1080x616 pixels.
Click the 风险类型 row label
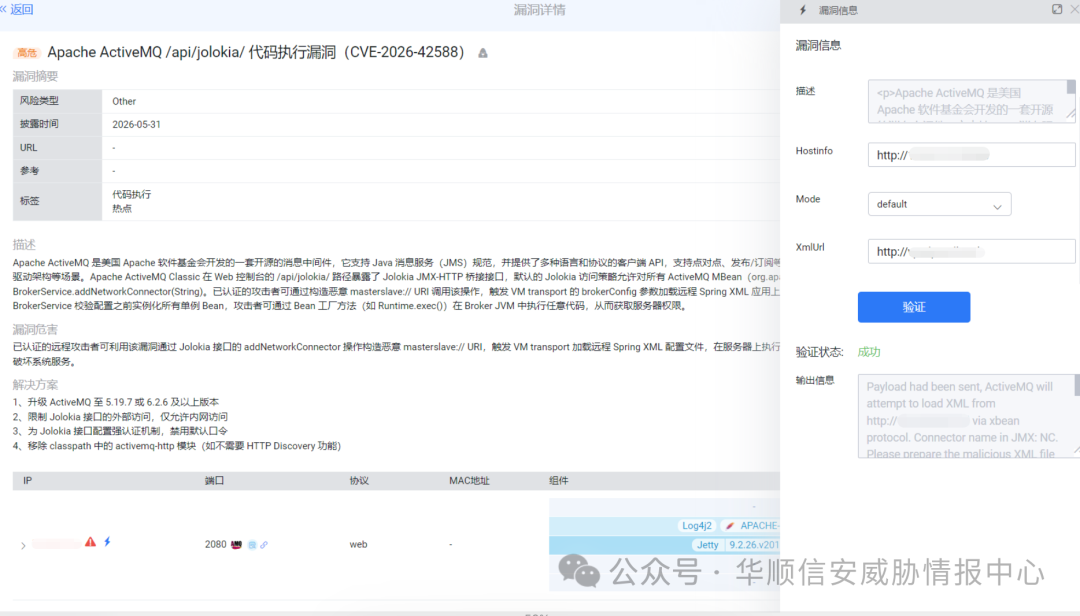click(39, 101)
